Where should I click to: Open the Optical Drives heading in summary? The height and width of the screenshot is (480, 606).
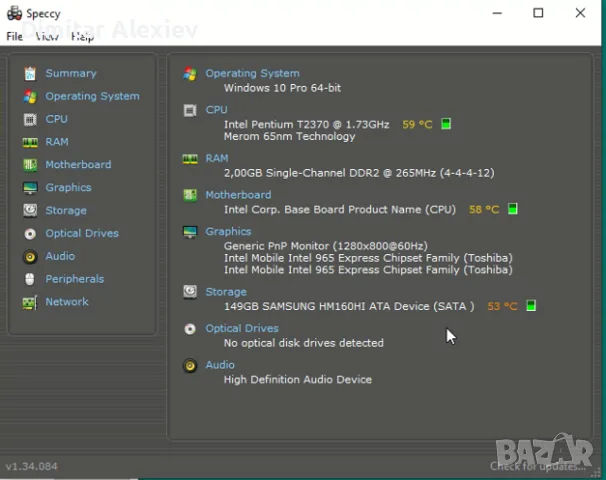(242, 328)
